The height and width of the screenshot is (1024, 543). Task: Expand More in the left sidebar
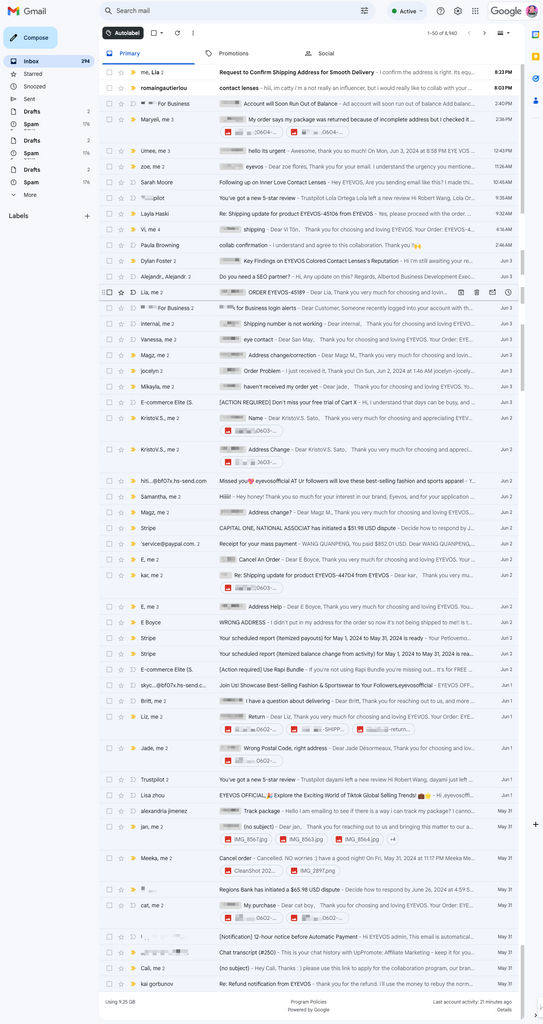[x=24, y=195]
